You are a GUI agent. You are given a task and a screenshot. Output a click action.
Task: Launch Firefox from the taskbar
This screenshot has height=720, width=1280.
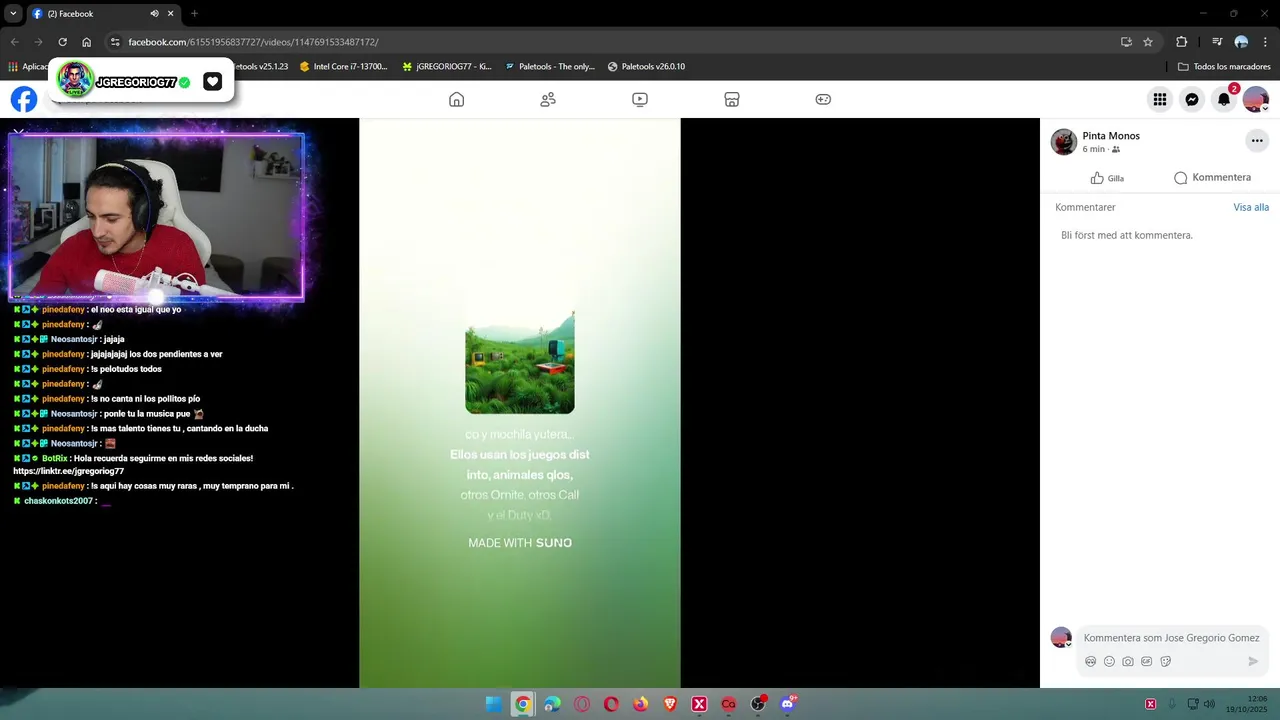pos(640,704)
